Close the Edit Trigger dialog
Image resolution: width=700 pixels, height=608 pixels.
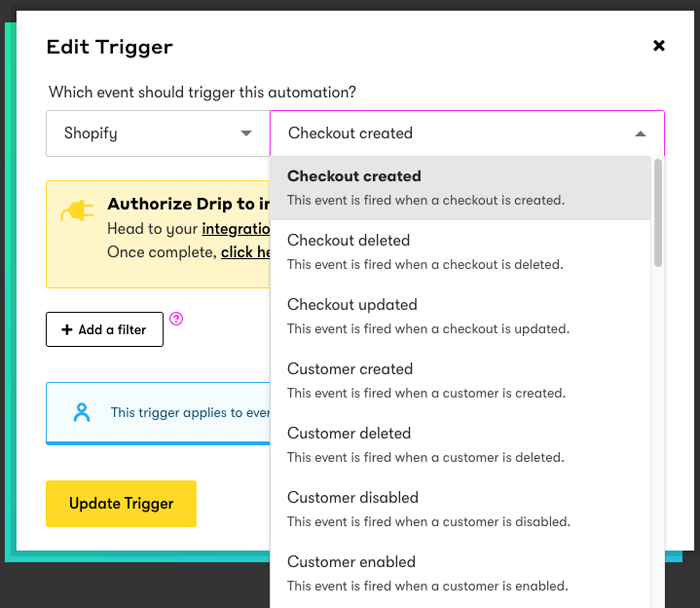658,46
